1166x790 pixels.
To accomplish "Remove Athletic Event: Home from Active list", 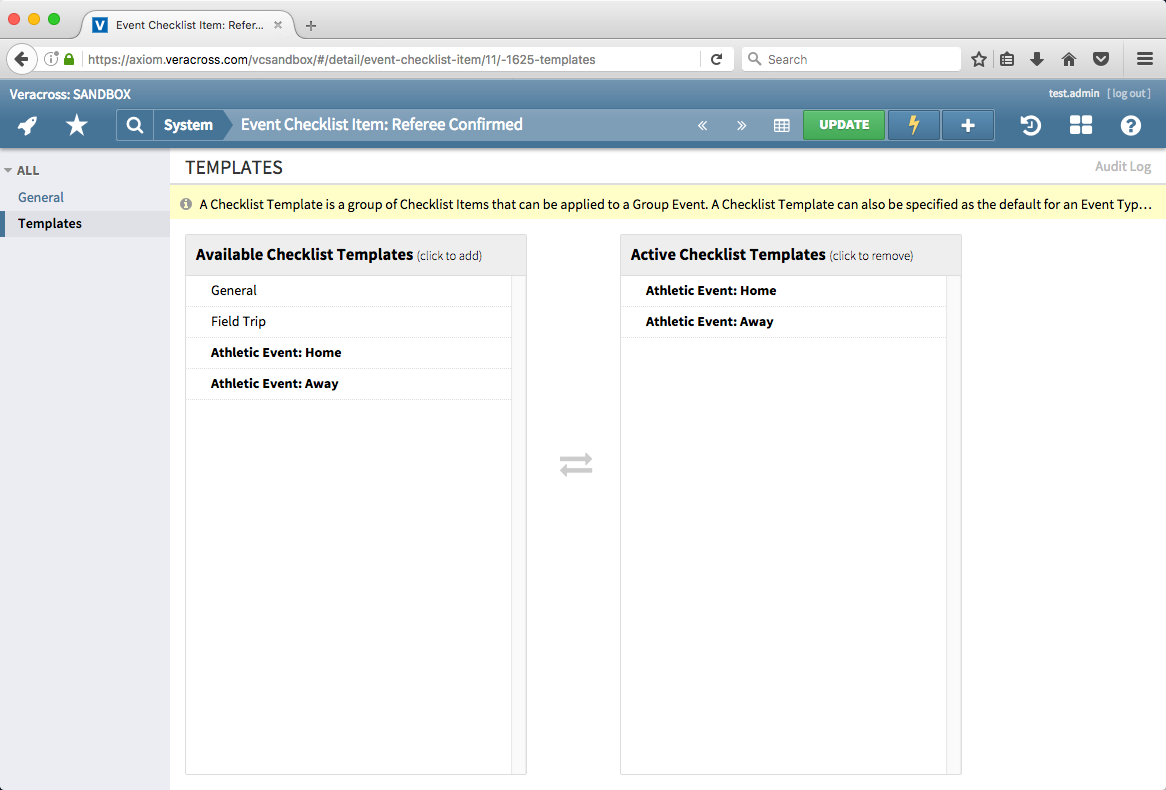I will point(783,291).
